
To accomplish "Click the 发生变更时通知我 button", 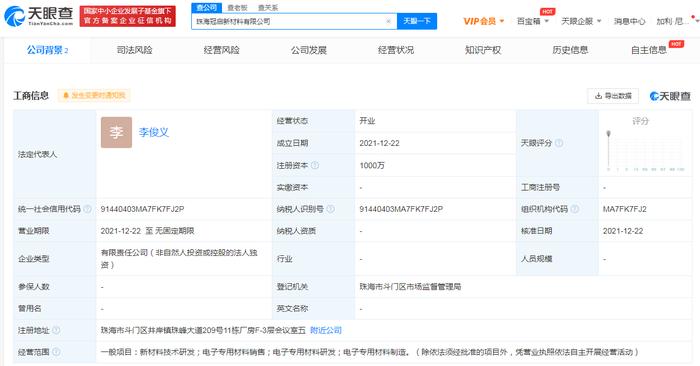I will [94, 96].
